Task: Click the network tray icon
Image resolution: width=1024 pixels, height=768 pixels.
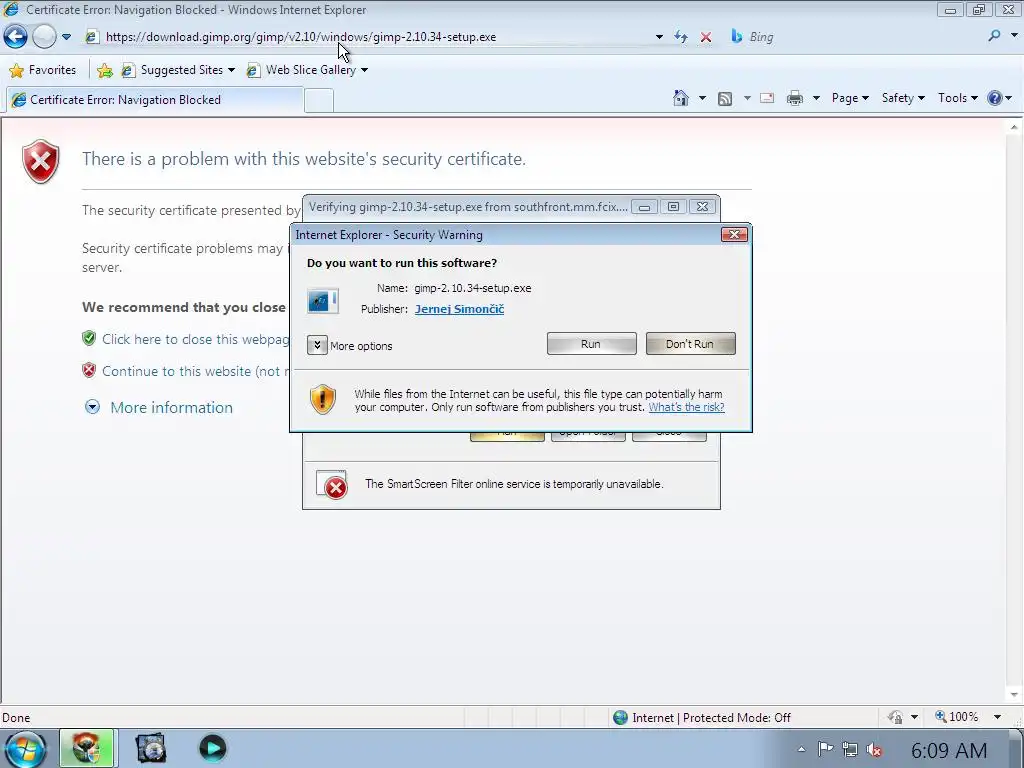Action: coord(850,750)
